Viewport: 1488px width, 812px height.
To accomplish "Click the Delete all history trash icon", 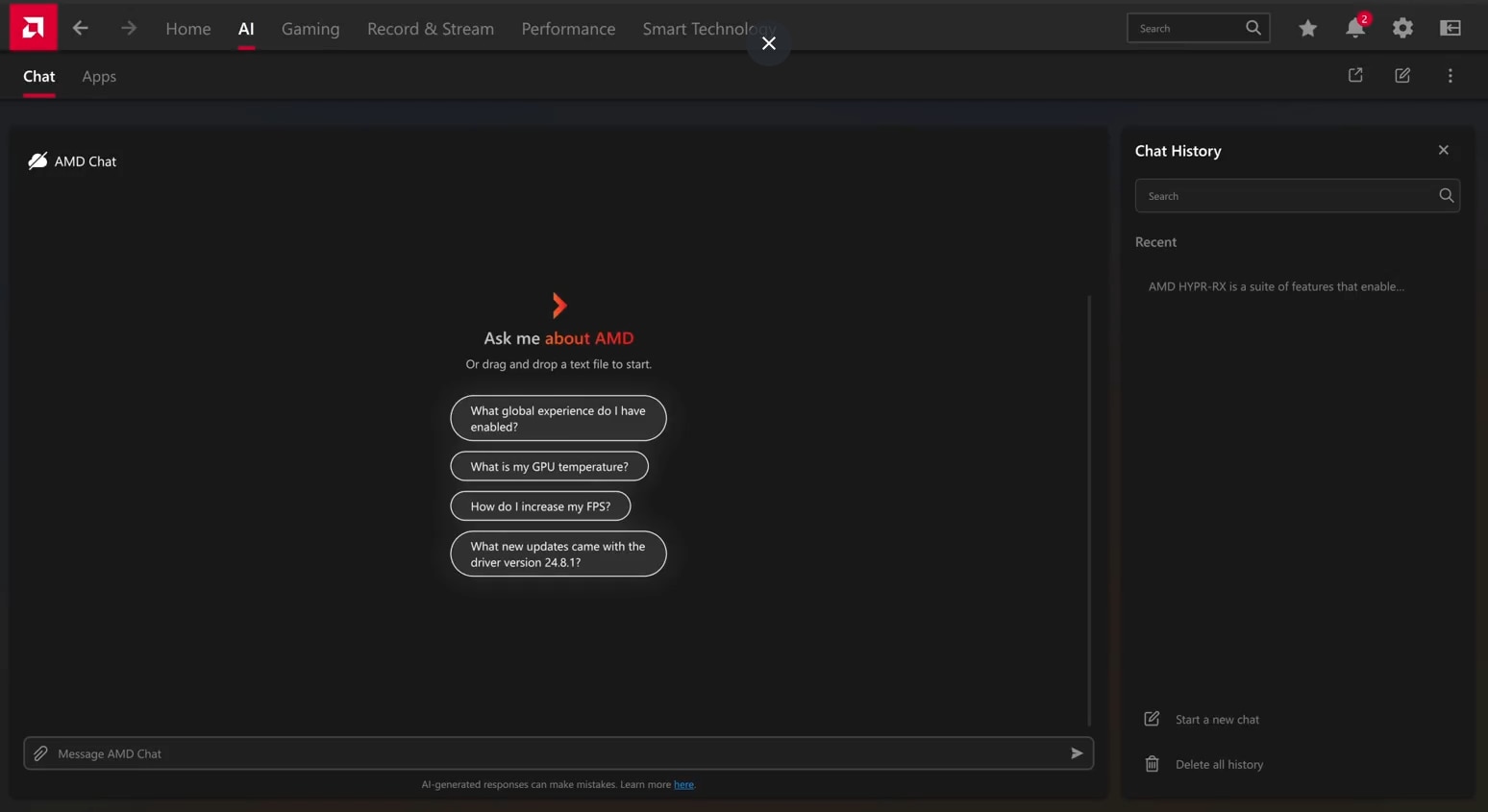I will point(1152,764).
